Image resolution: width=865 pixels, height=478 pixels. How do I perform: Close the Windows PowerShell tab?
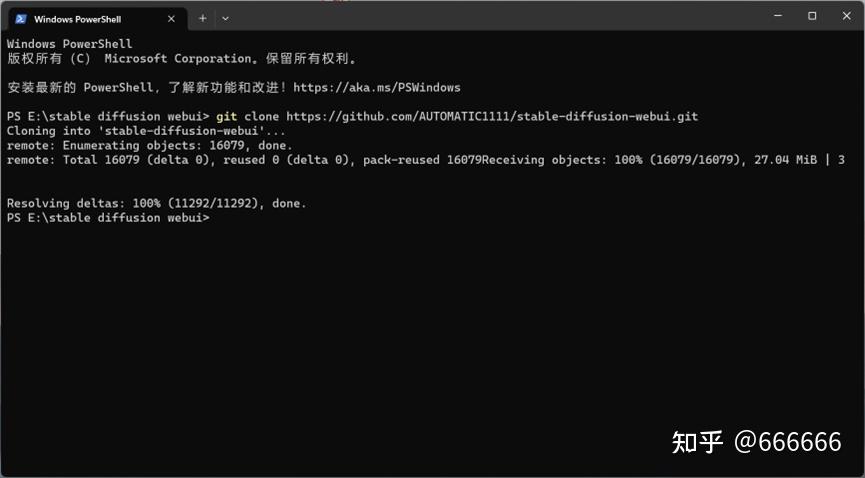click(171, 19)
